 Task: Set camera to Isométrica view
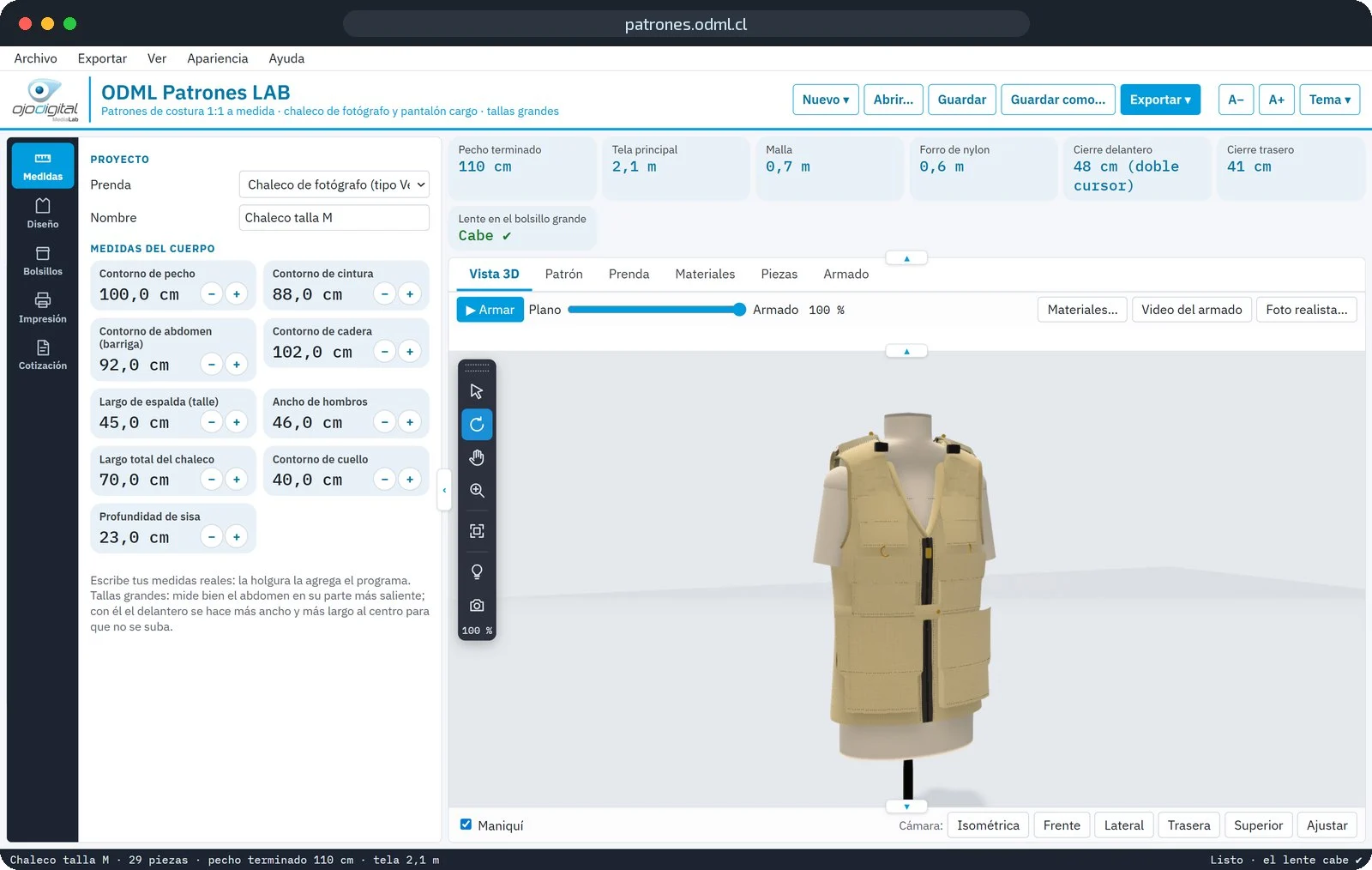[x=988, y=825]
